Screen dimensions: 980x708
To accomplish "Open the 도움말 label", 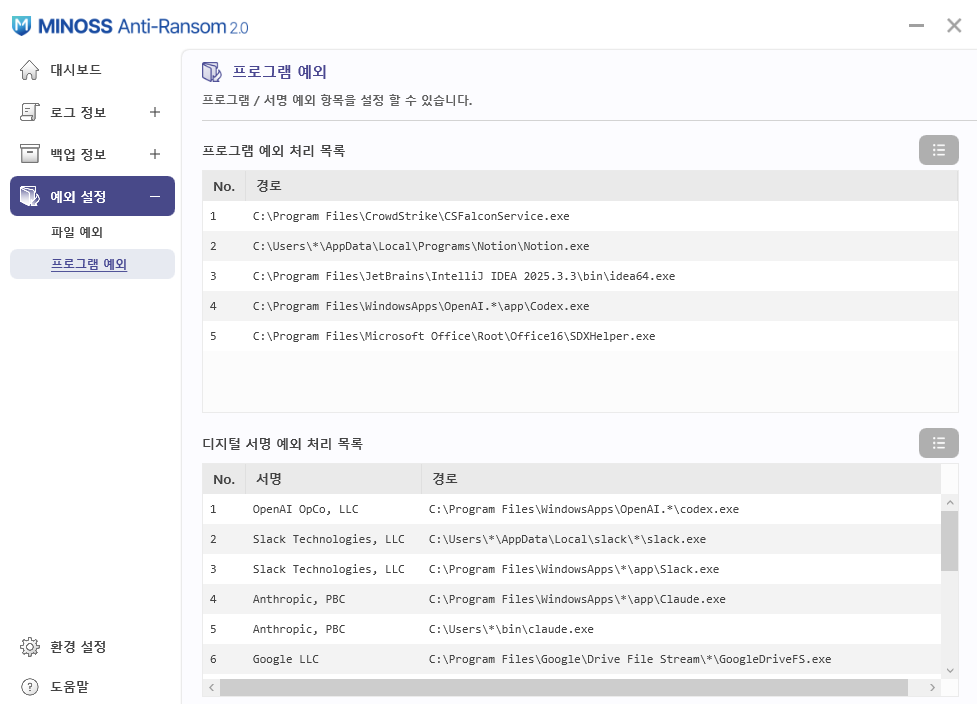I will (x=69, y=688).
